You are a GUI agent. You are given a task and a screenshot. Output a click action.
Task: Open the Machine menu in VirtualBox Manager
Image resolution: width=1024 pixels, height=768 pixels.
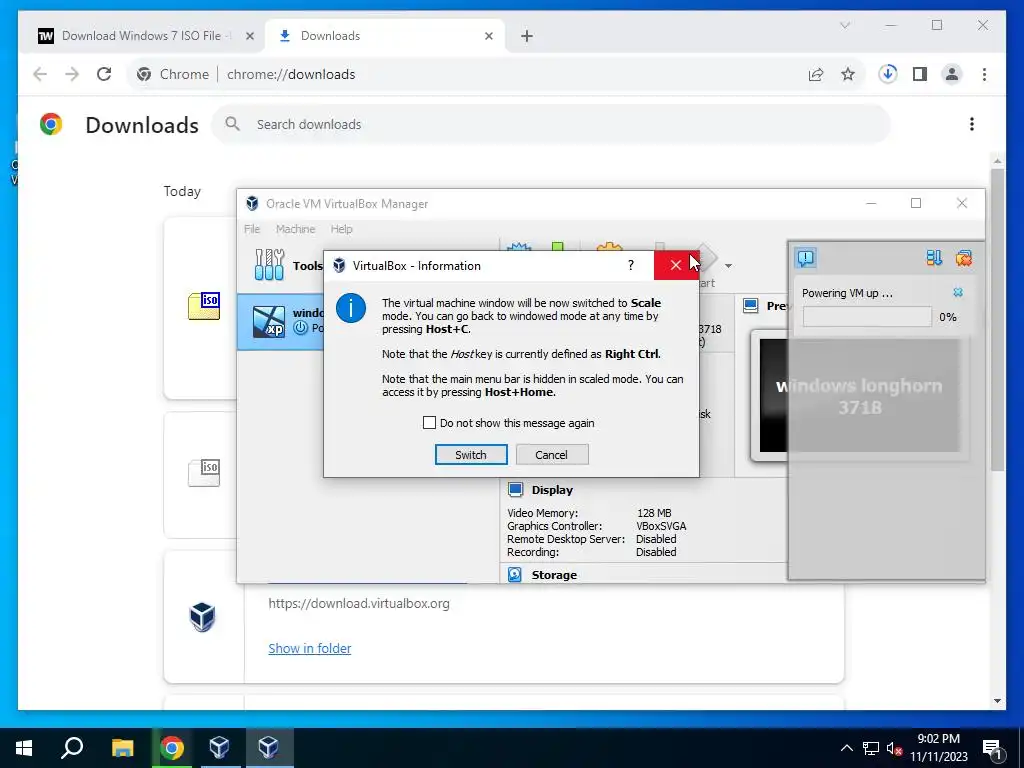point(295,229)
